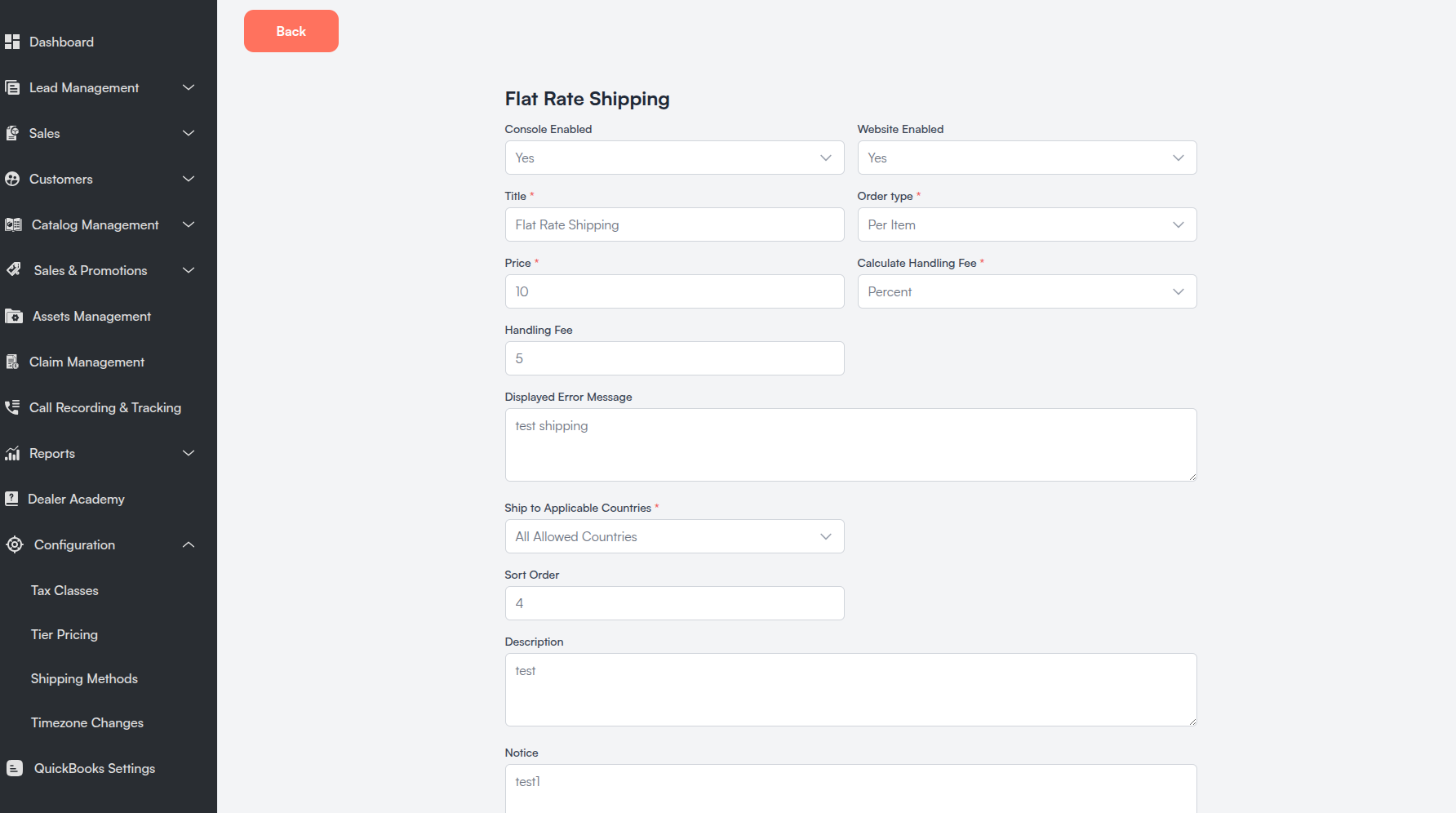
Task: Click the Dashboard grid icon
Action: [x=12, y=42]
